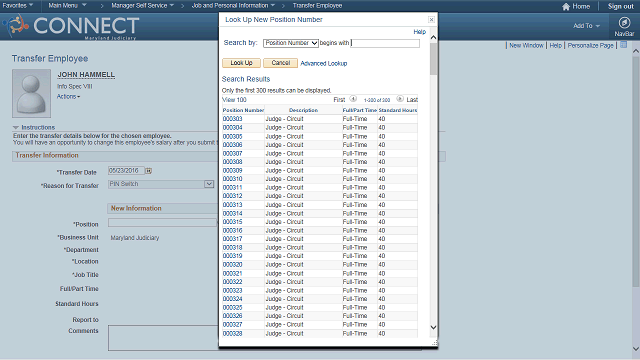Open the Search by Position Number dropdown
The image size is (640, 360).
point(291,43)
